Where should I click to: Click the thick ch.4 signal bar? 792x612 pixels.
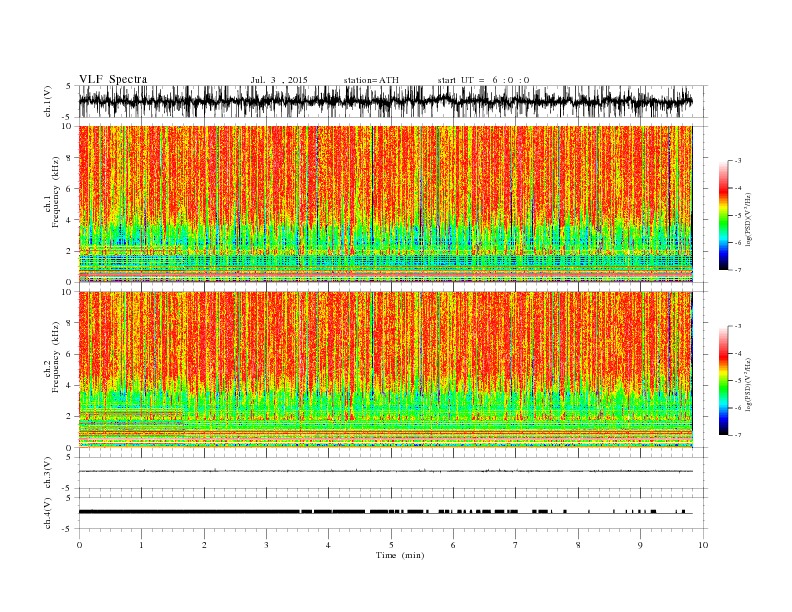189,512
